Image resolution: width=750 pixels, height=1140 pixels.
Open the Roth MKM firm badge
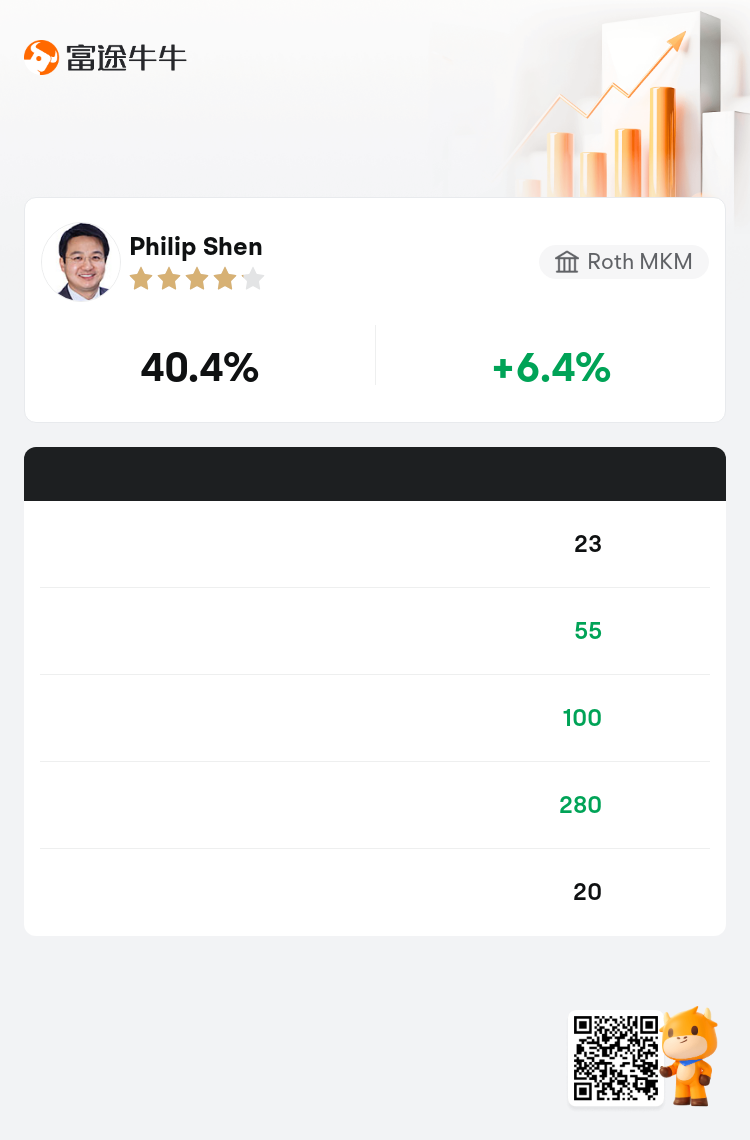coord(624,262)
